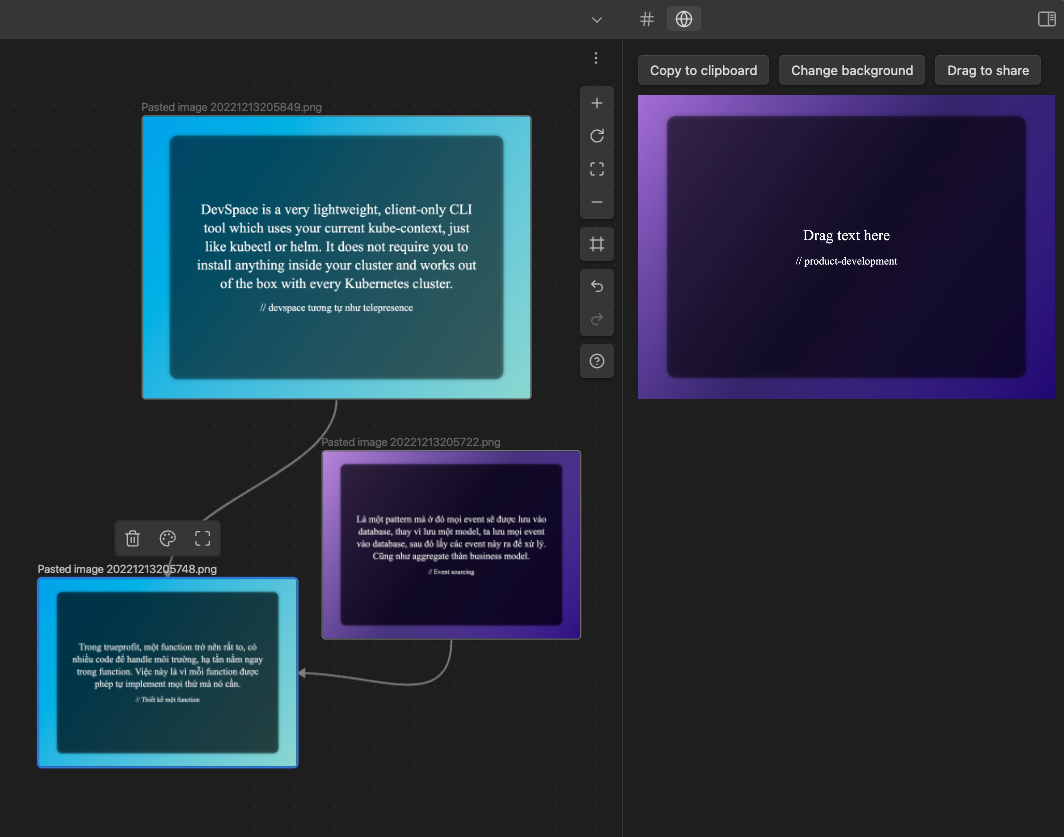This screenshot has width=1064, height=837.
Task: Click label Pasted image 20221213205748.png
Action: point(127,569)
